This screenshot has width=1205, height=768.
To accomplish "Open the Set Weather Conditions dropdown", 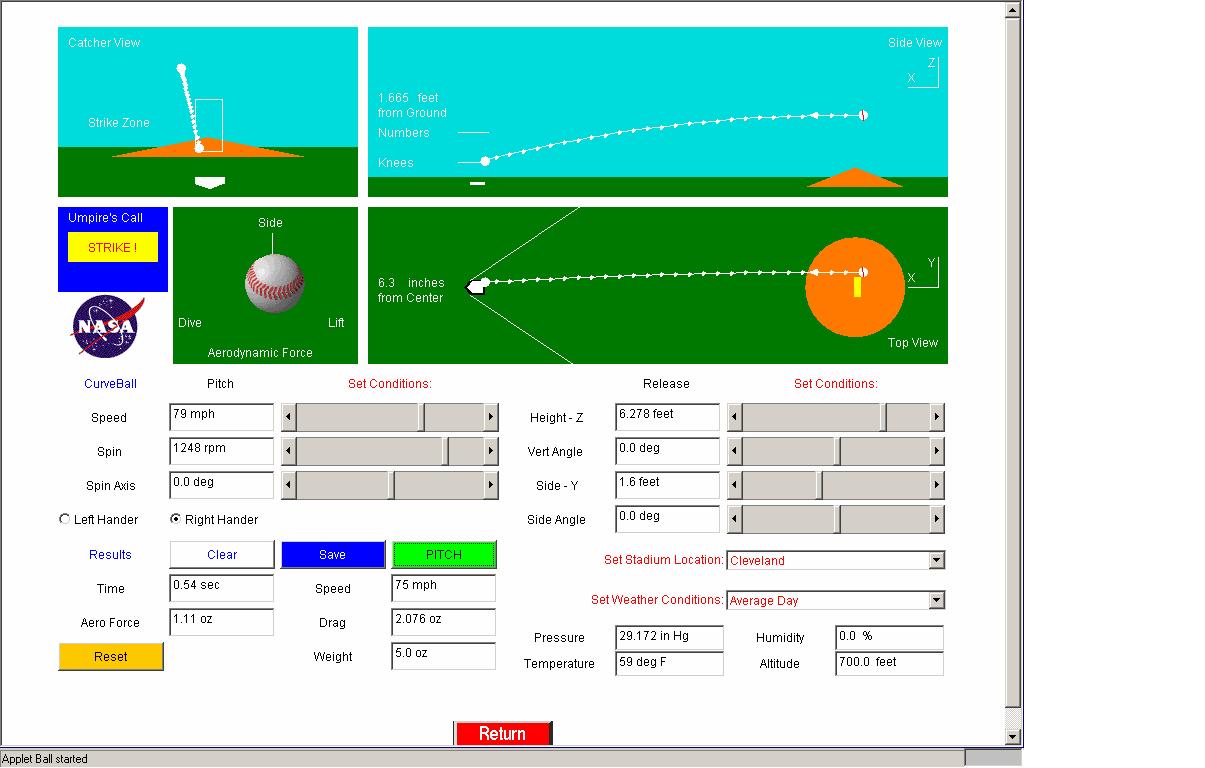I will point(835,600).
